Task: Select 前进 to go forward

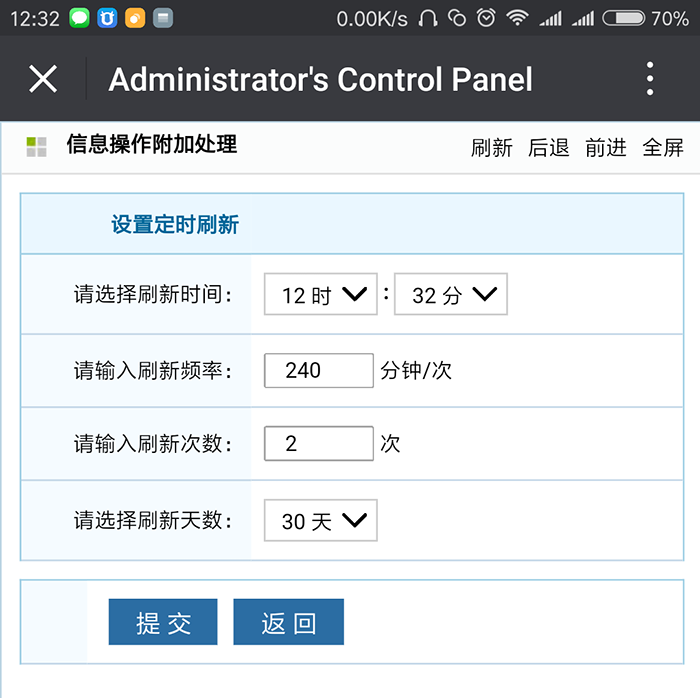Action: click(x=606, y=148)
